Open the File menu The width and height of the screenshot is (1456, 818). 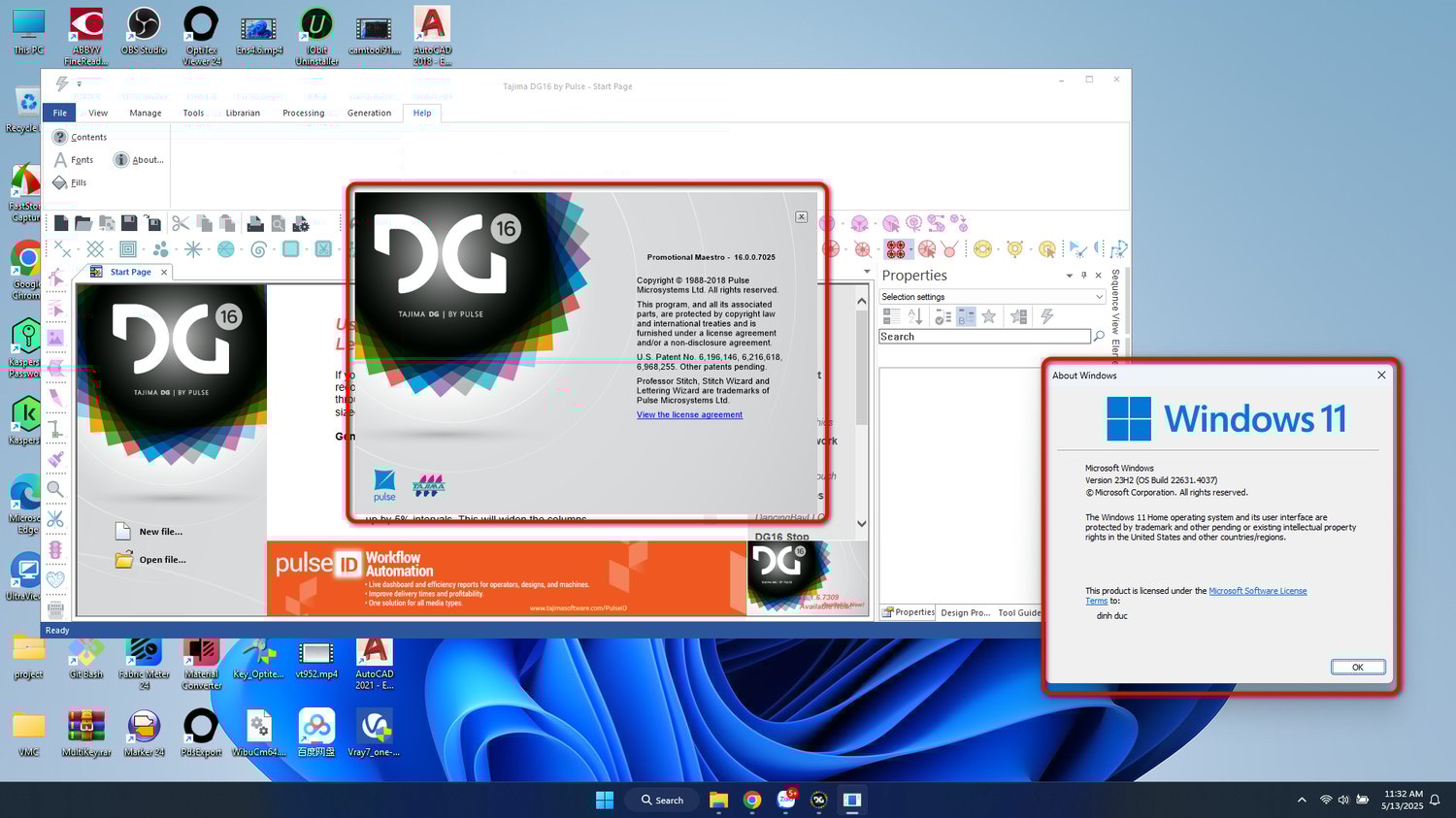point(59,113)
